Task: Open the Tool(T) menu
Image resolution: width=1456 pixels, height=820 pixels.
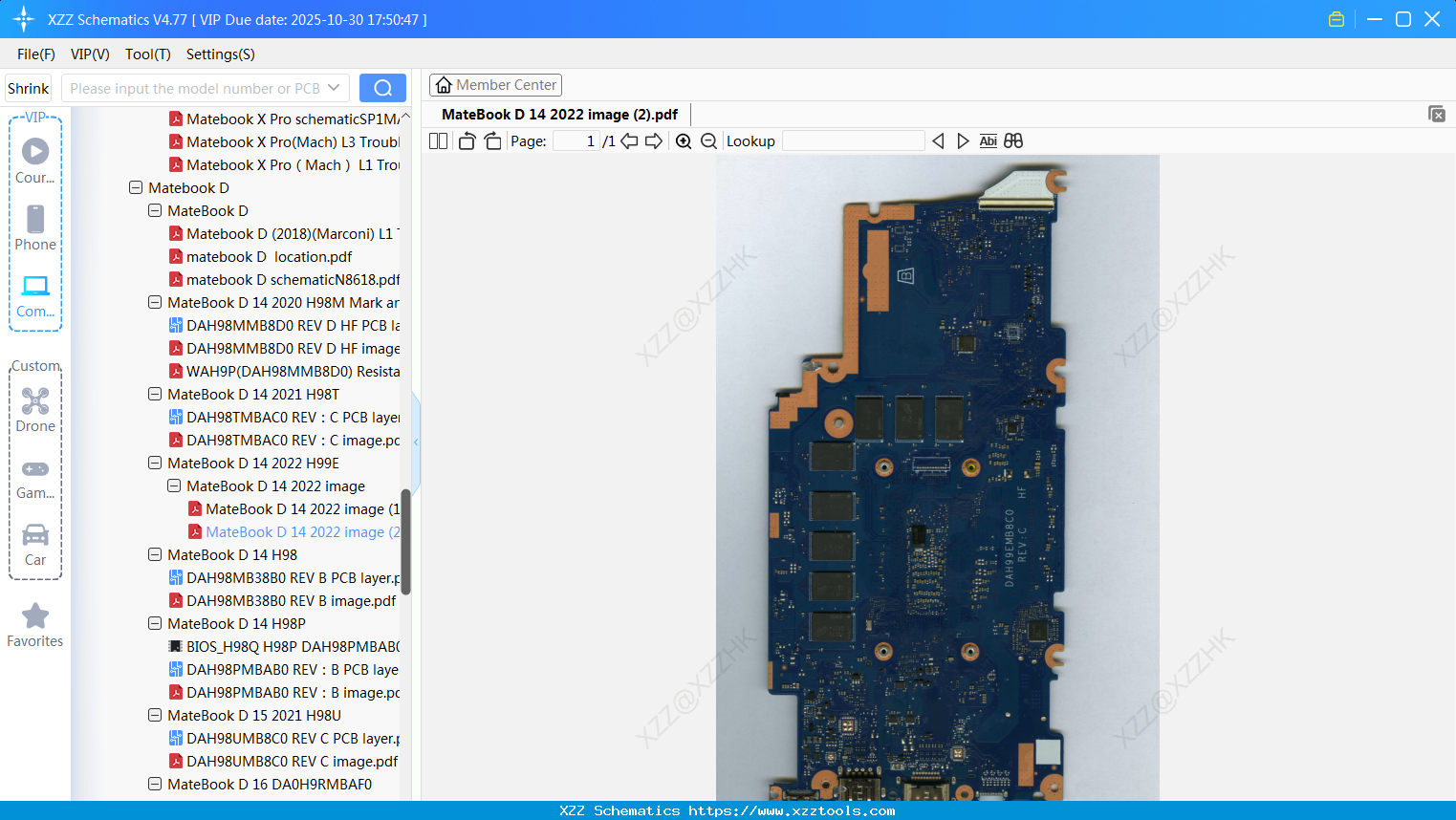Action: [x=148, y=54]
